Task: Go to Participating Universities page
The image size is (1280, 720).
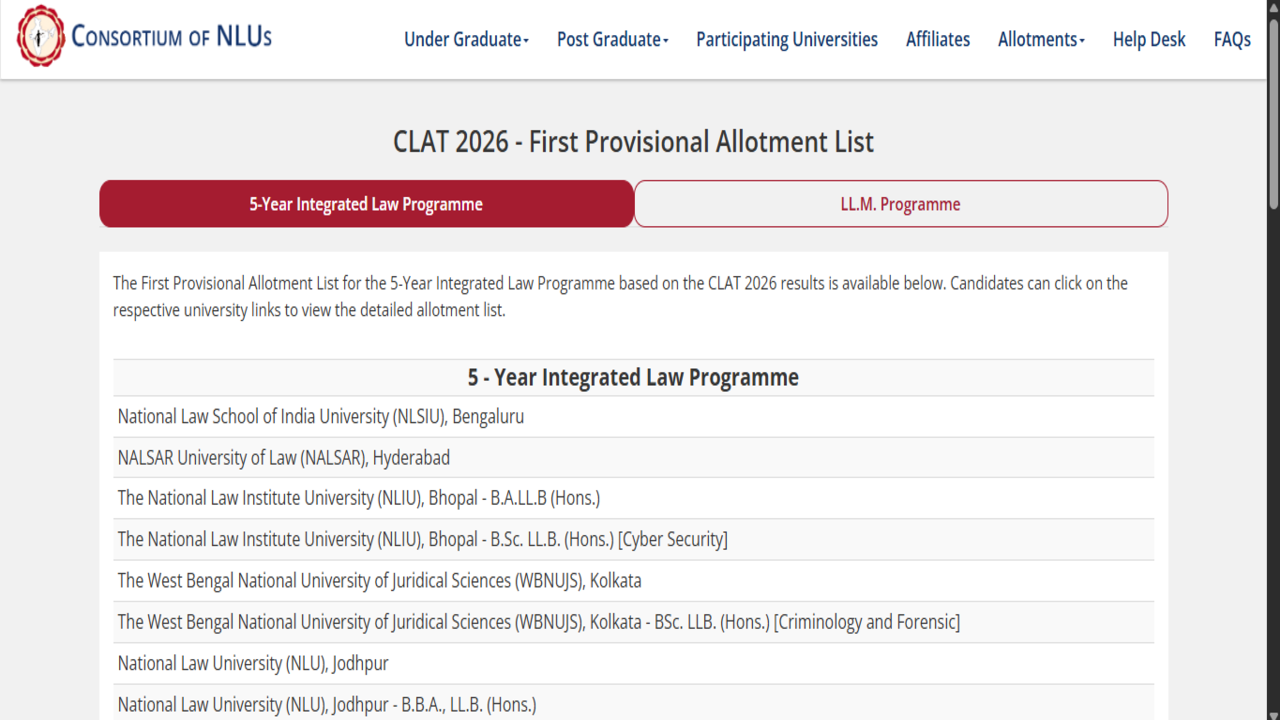Action: (x=787, y=39)
